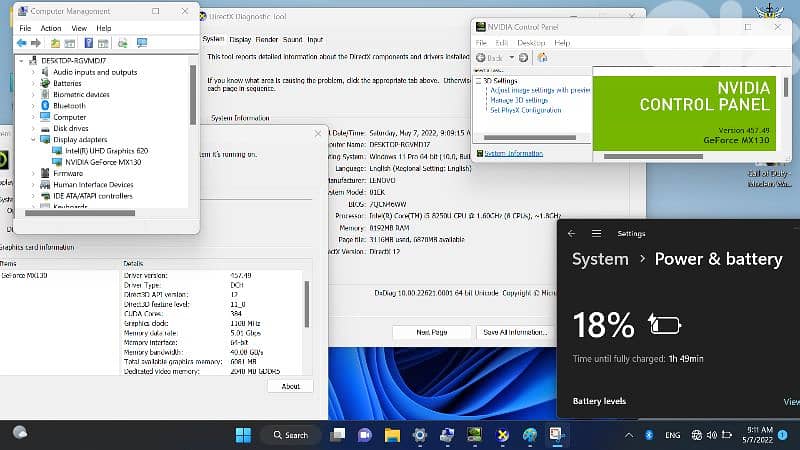Click the battery icon in the system tray
The width and height of the screenshot is (800, 450).
point(727,435)
